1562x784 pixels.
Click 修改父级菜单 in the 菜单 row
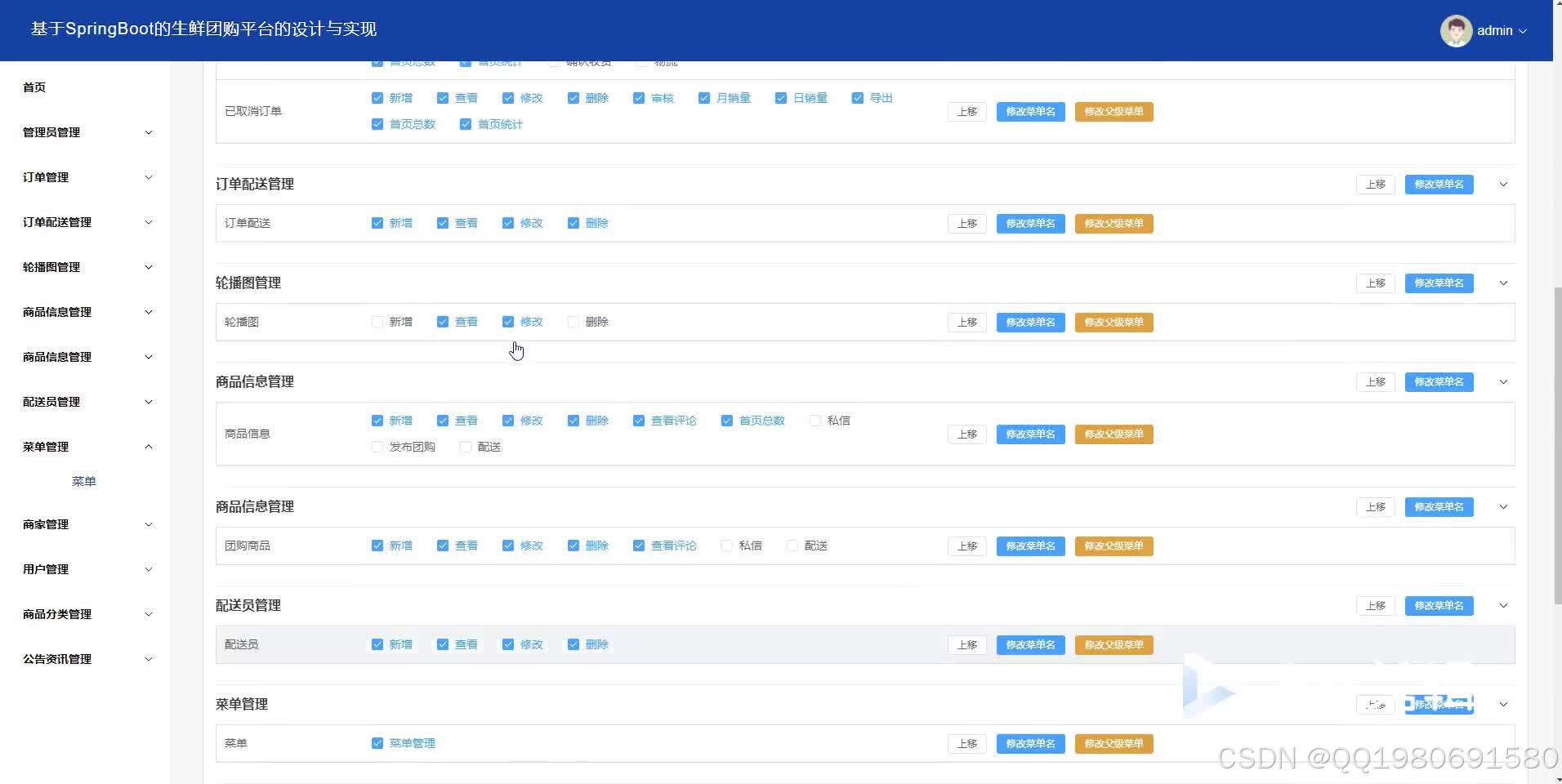[x=1113, y=744]
